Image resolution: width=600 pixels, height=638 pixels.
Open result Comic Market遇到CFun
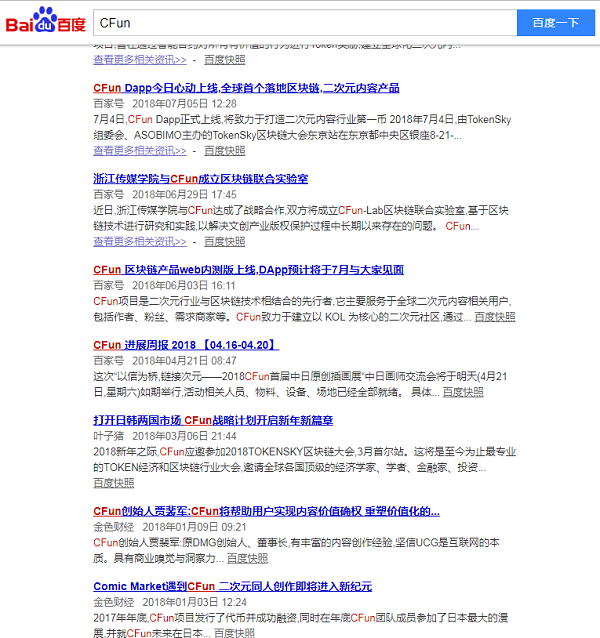tap(233, 586)
